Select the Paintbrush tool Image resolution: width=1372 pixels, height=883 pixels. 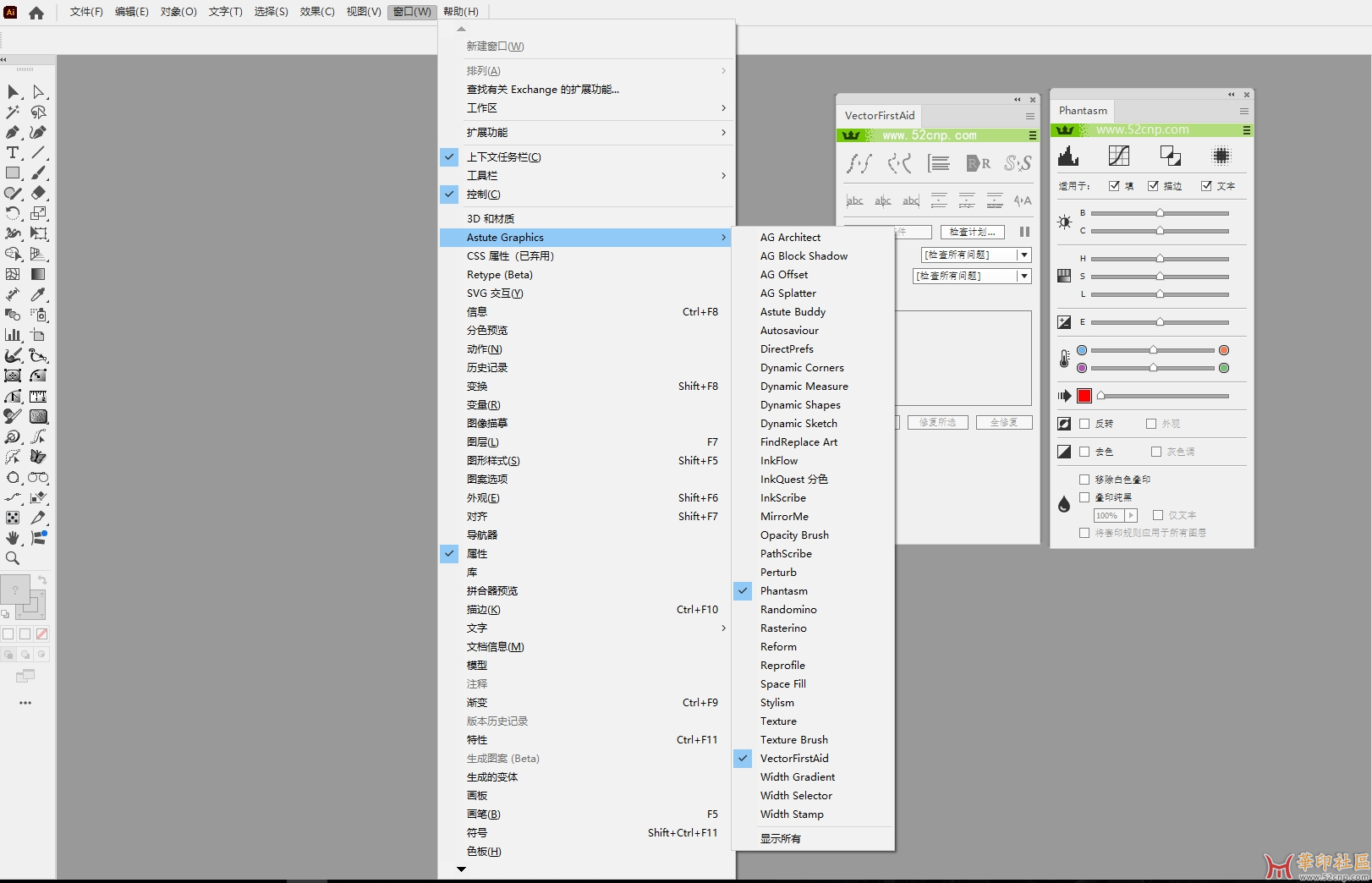pos(38,173)
